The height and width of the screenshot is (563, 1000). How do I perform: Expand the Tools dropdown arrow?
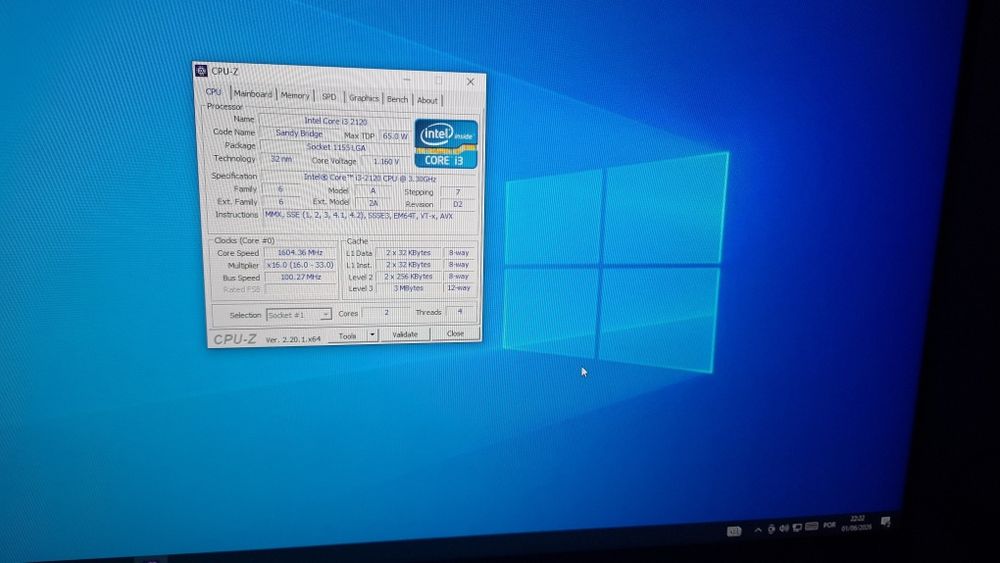click(x=372, y=335)
